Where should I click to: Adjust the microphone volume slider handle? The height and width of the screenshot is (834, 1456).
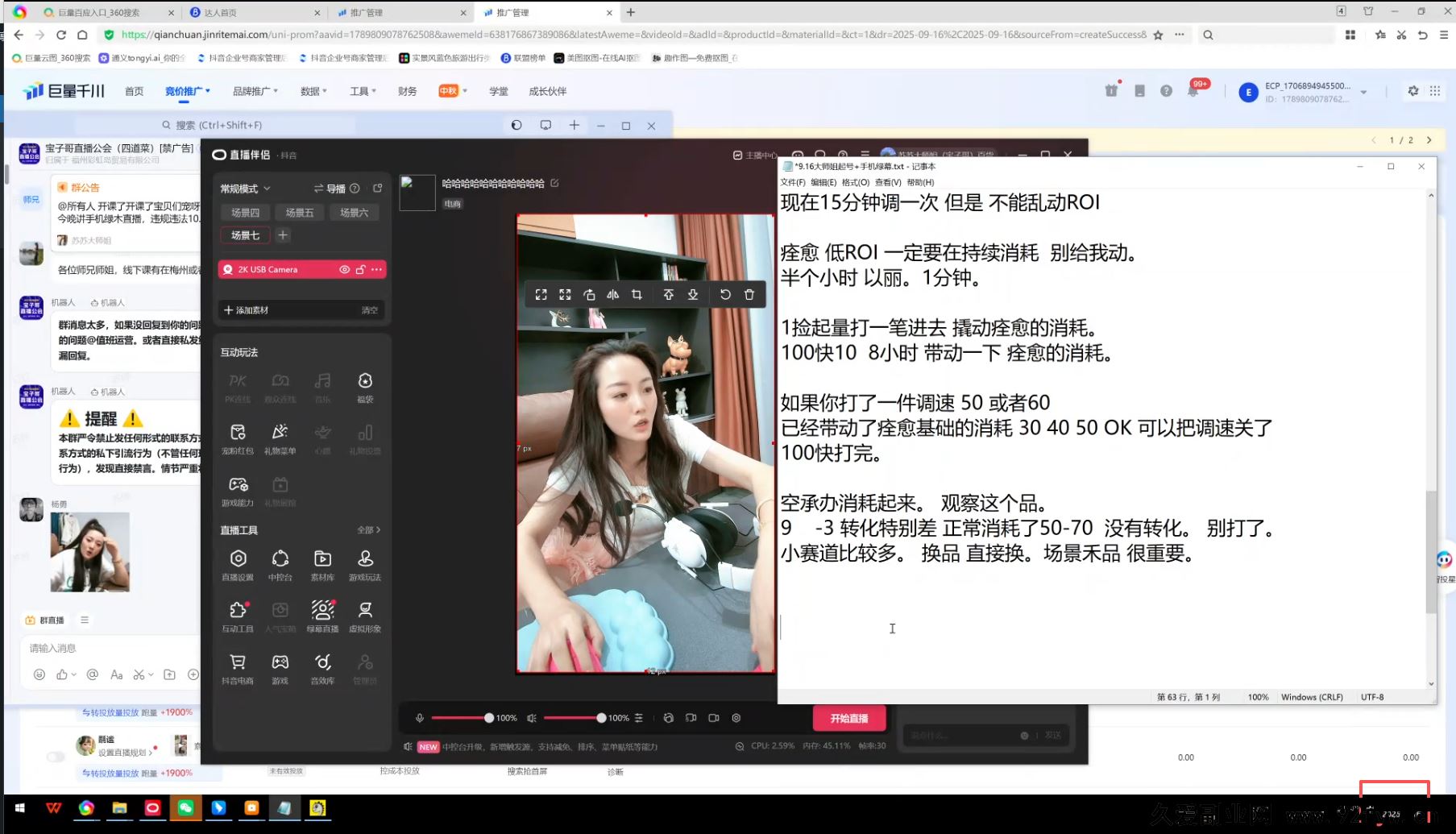(x=488, y=718)
